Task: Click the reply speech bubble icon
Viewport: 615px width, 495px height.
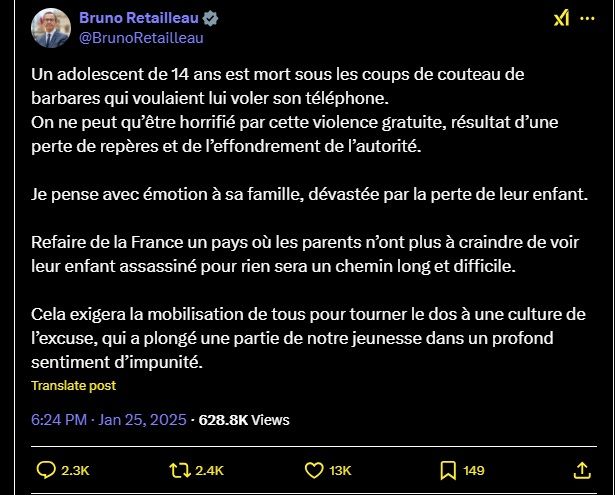Action: [46, 470]
